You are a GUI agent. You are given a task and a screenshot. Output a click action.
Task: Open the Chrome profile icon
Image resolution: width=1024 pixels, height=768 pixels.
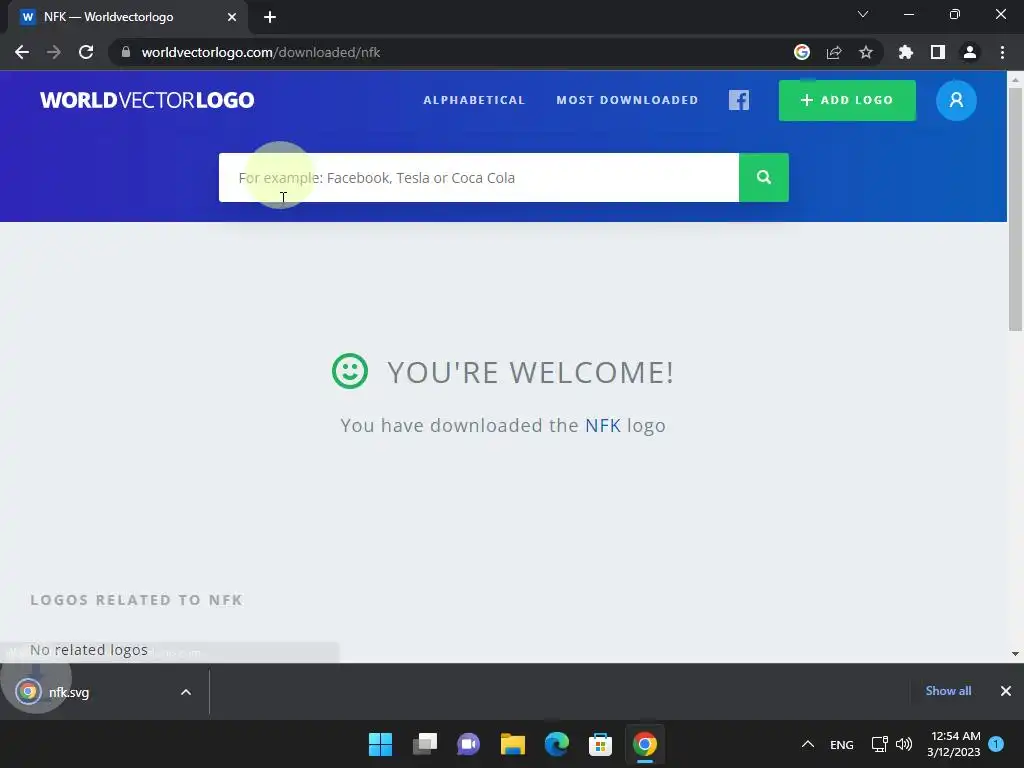[970, 52]
